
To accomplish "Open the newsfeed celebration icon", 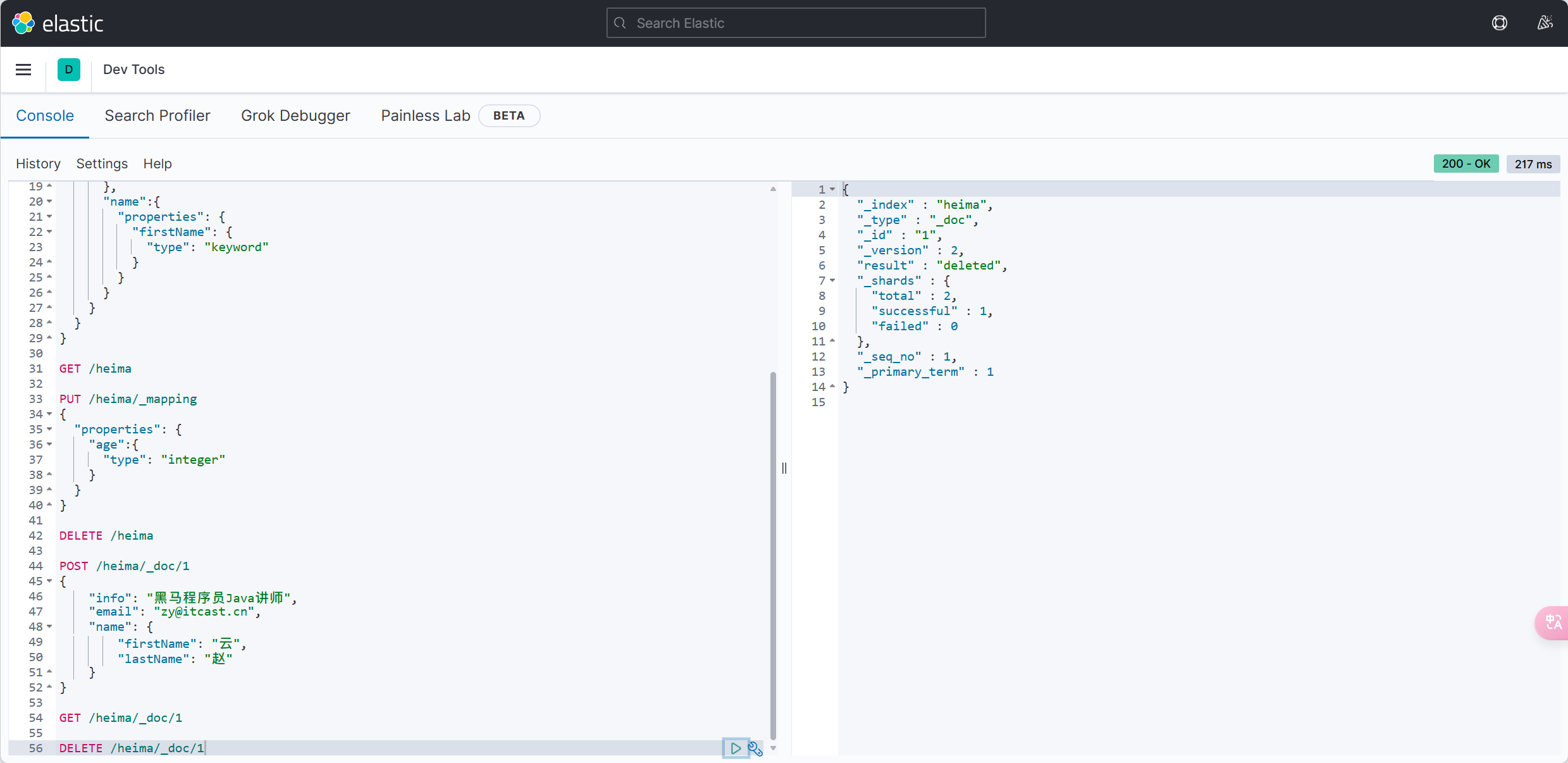I will 1545,23.
